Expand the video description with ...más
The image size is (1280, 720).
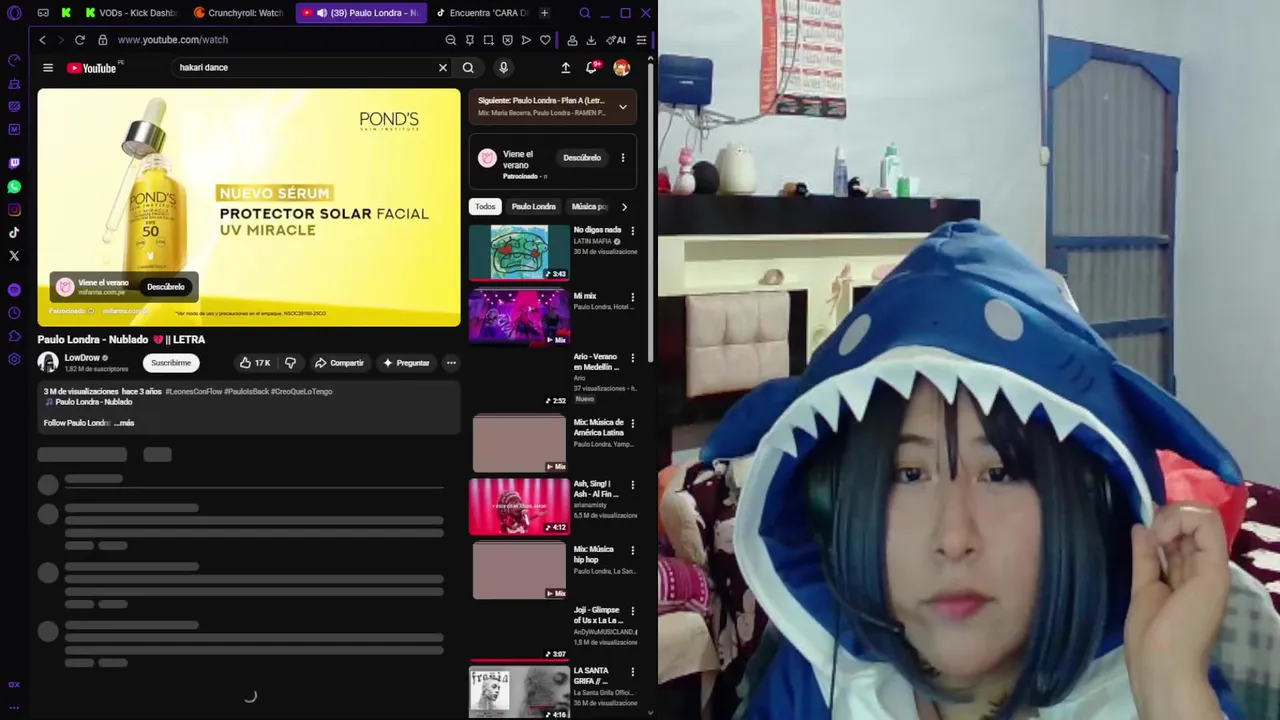coord(124,423)
